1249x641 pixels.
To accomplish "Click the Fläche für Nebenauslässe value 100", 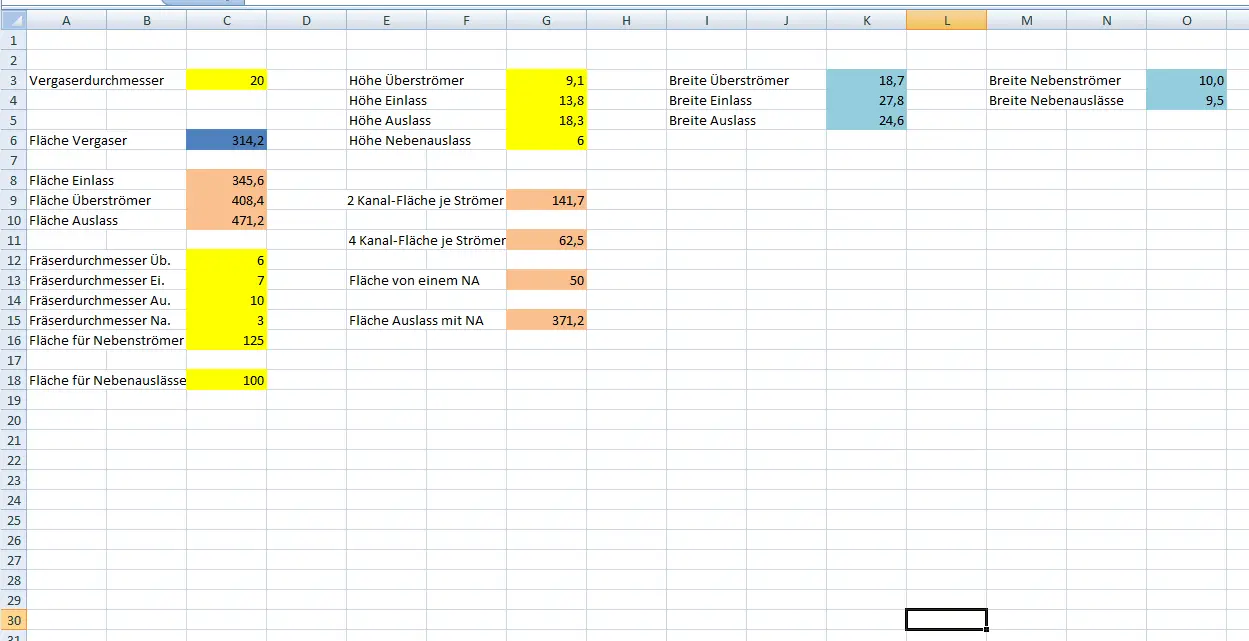I will coord(227,380).
